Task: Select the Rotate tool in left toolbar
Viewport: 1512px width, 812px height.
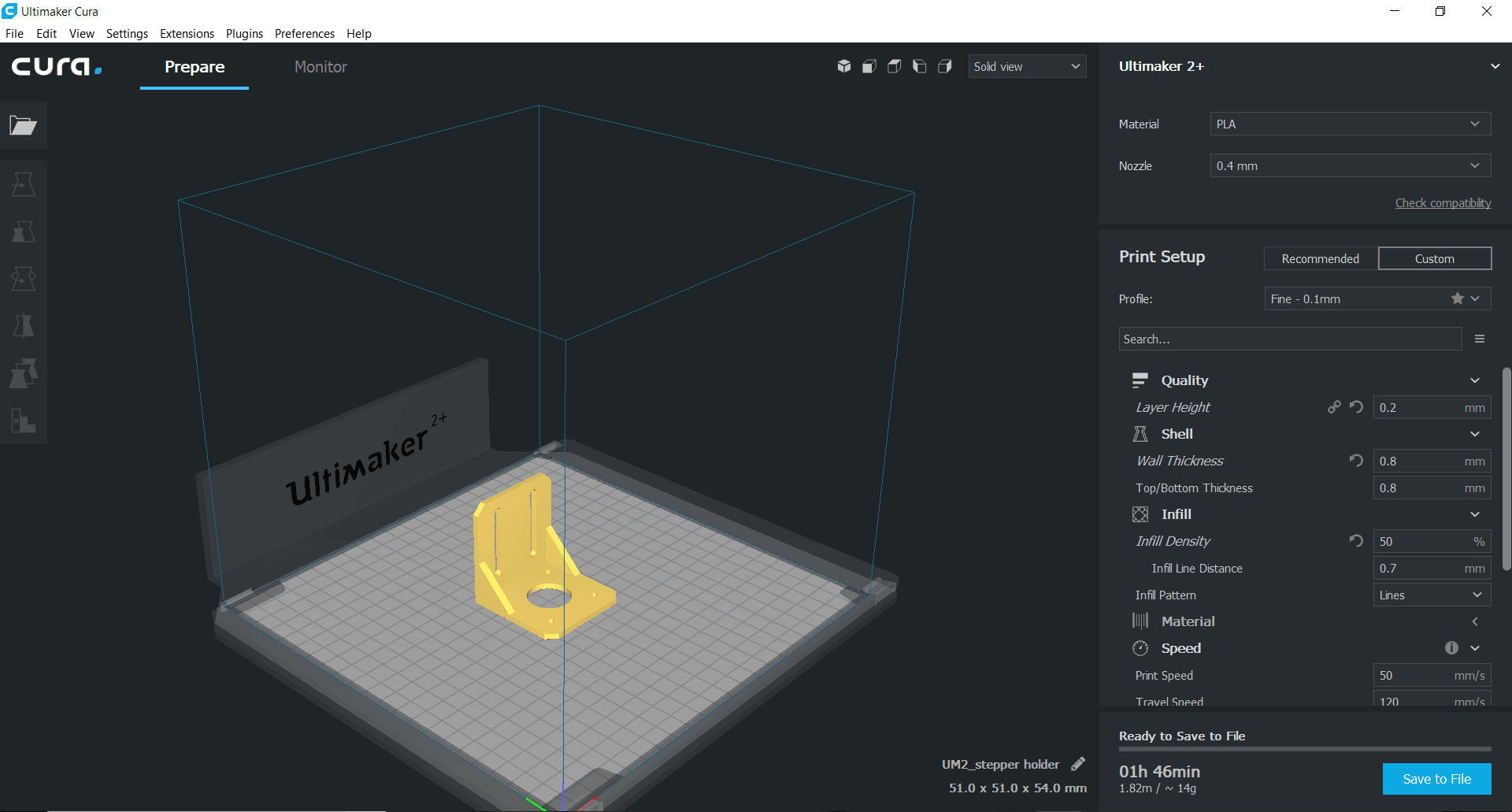Action: 24,279
